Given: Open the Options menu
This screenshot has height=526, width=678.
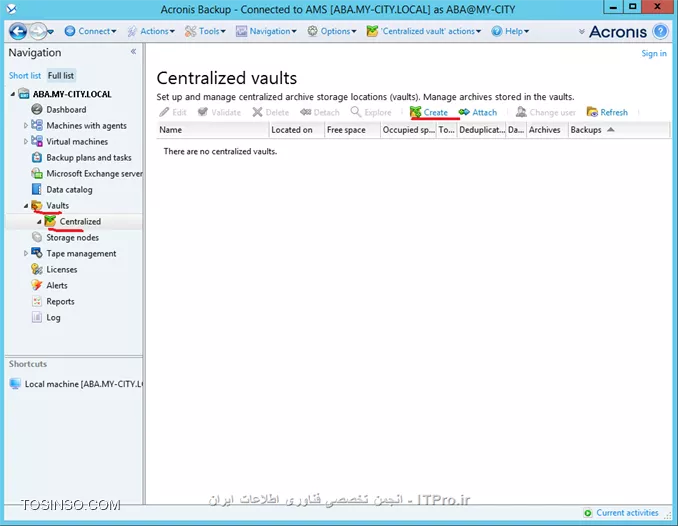Looking at the screenshot, I should (x=332, y=31).
